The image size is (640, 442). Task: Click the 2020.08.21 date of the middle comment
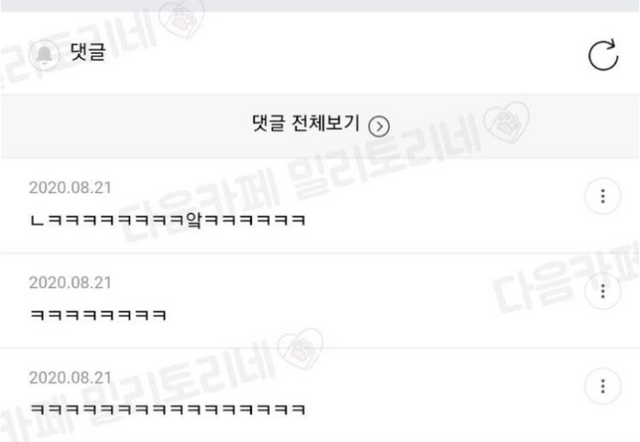click(70, 282)
